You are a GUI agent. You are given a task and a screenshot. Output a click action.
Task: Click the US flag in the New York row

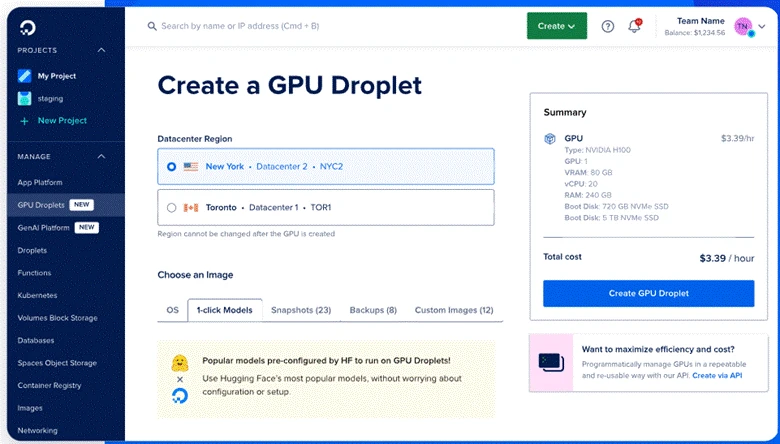click(x=191, y=167)
